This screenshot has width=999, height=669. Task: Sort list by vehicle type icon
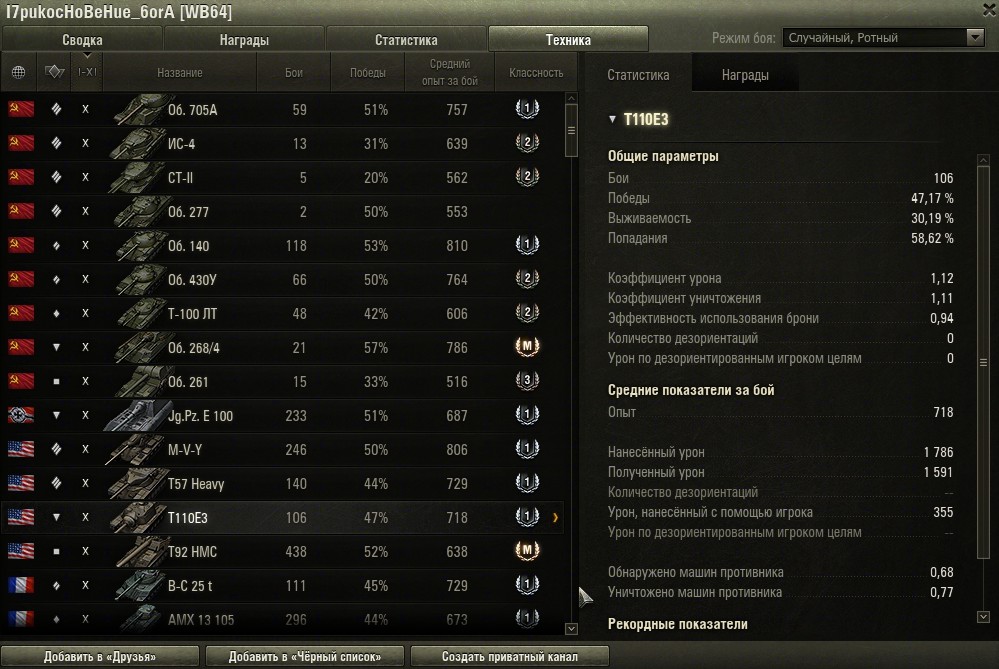pyautogui.click(x=55, y=72)
